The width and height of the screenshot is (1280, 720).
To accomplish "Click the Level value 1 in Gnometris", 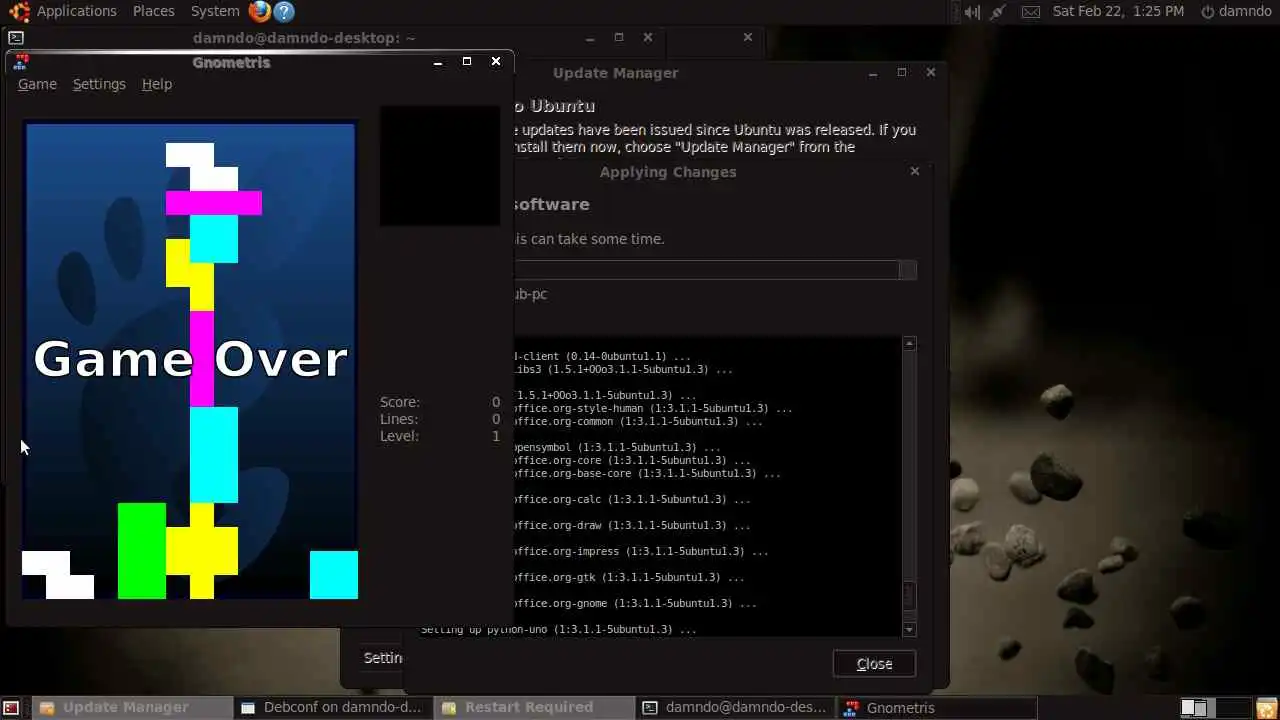I will click(496, 436).
